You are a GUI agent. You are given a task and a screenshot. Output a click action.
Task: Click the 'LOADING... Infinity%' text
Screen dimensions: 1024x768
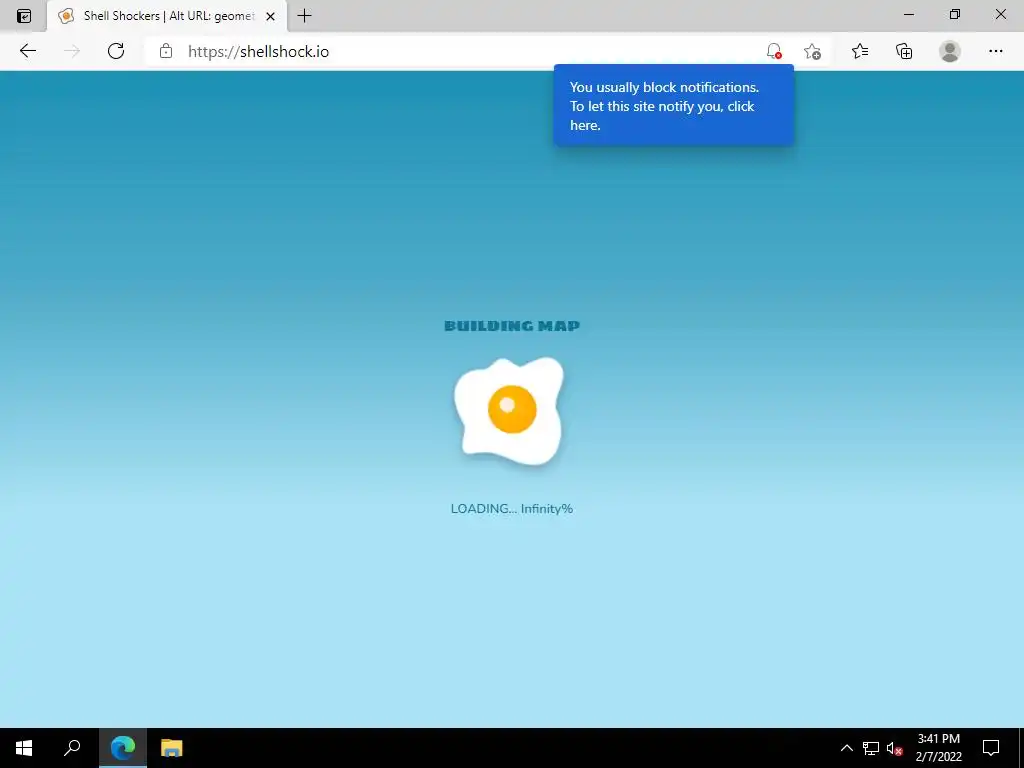click(512, 509)
